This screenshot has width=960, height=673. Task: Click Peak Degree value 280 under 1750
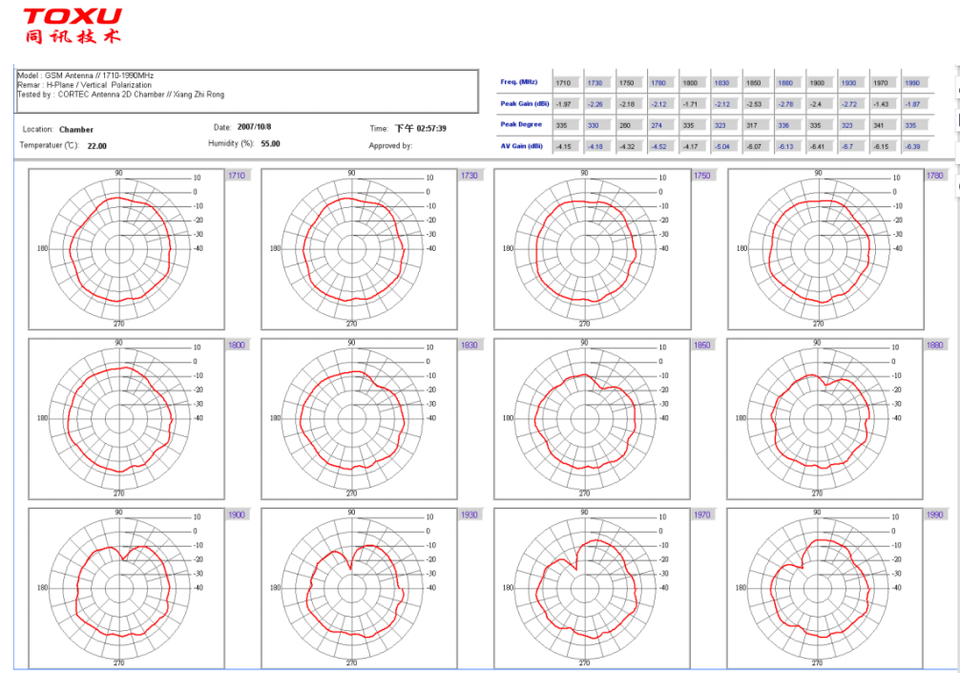[x=631, y=126]
